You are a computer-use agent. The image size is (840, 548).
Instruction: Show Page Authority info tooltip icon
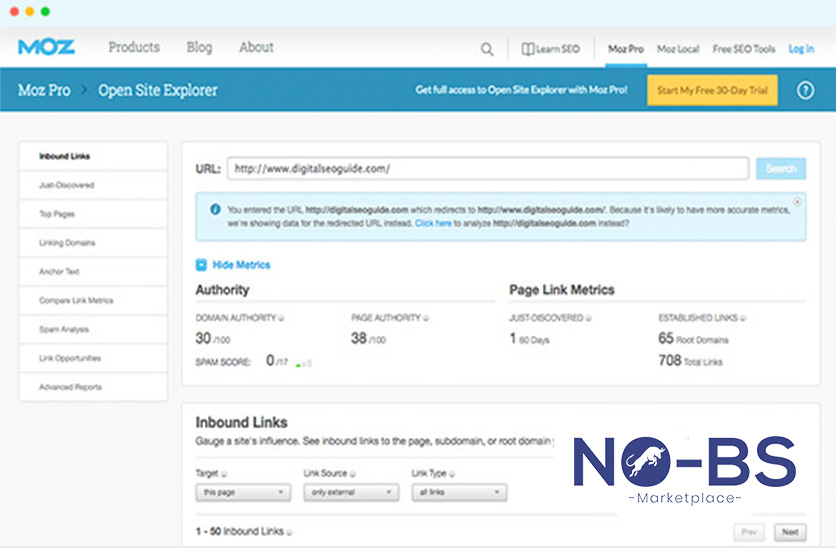click(x=426, y=318)
